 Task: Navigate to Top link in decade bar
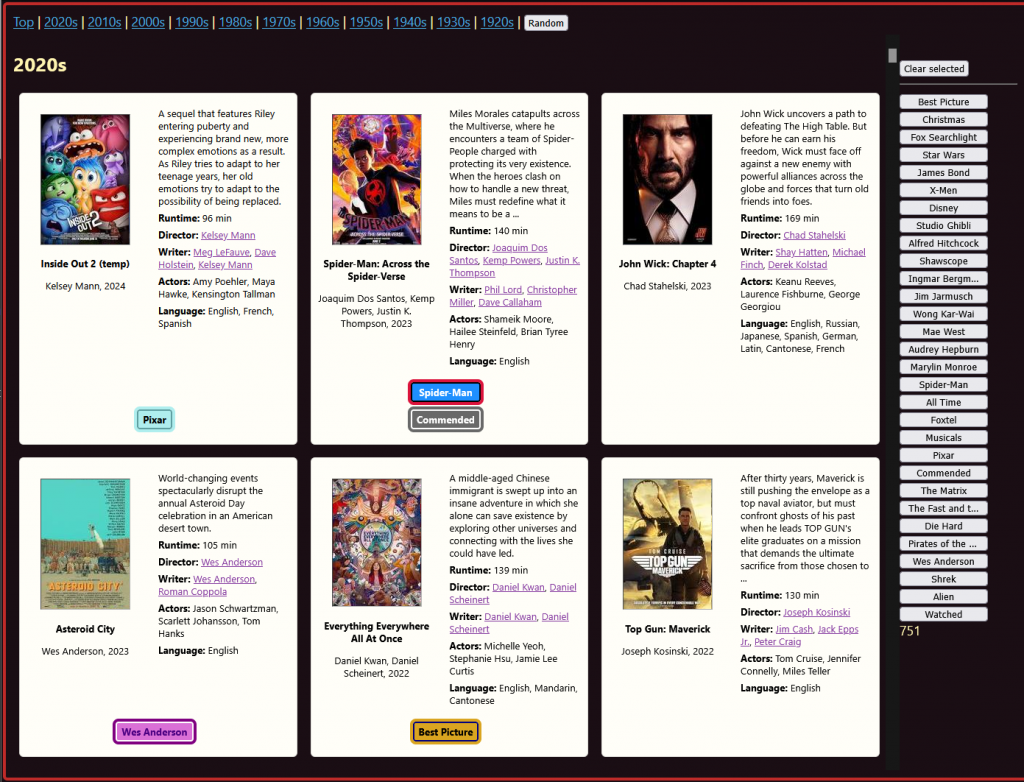click(x=23, y=22)
